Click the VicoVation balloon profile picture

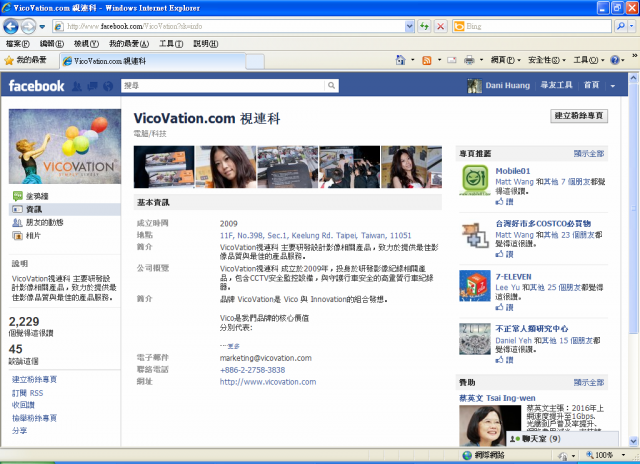click(65, 146)
